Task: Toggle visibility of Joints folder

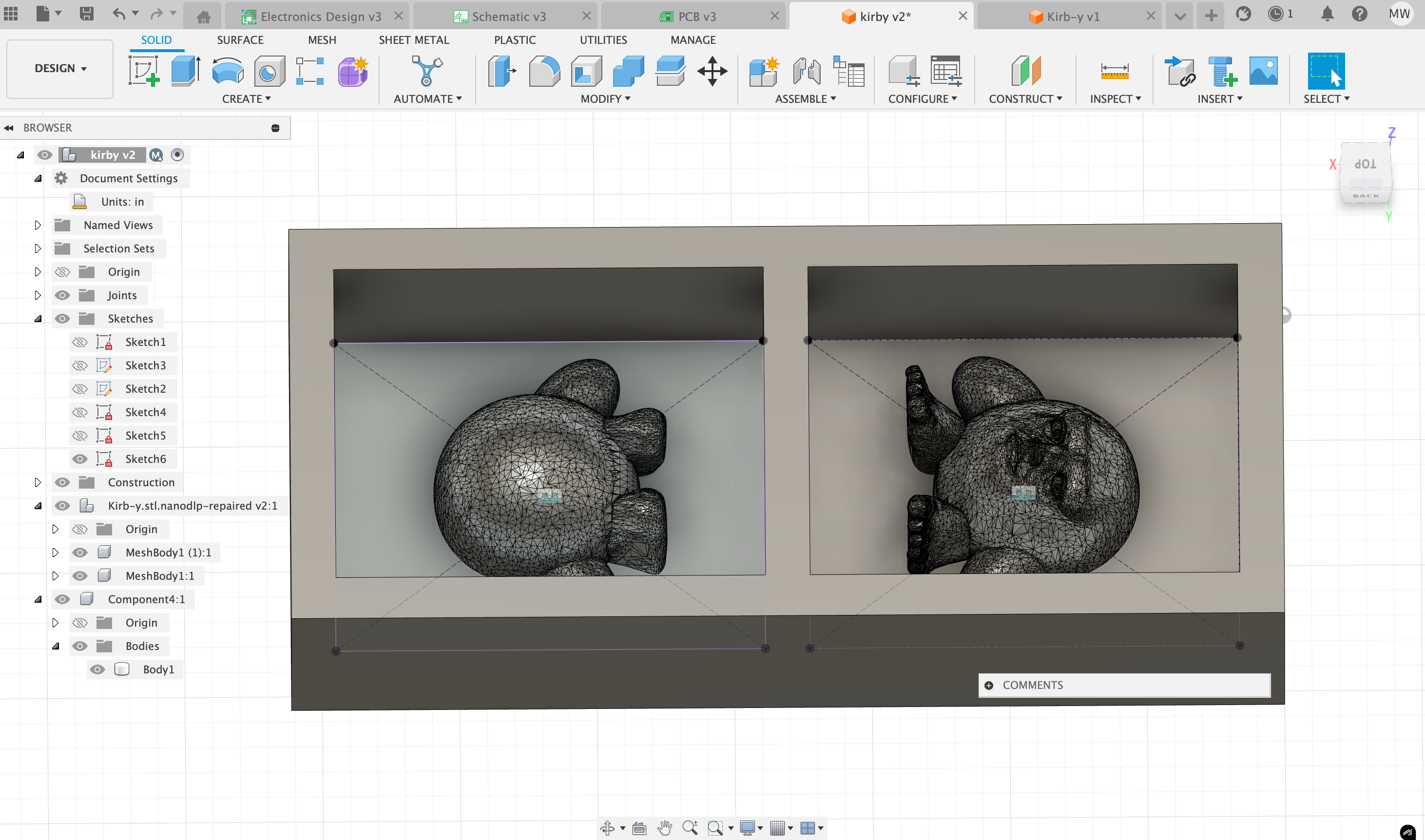Action: [x=62, y=295]
